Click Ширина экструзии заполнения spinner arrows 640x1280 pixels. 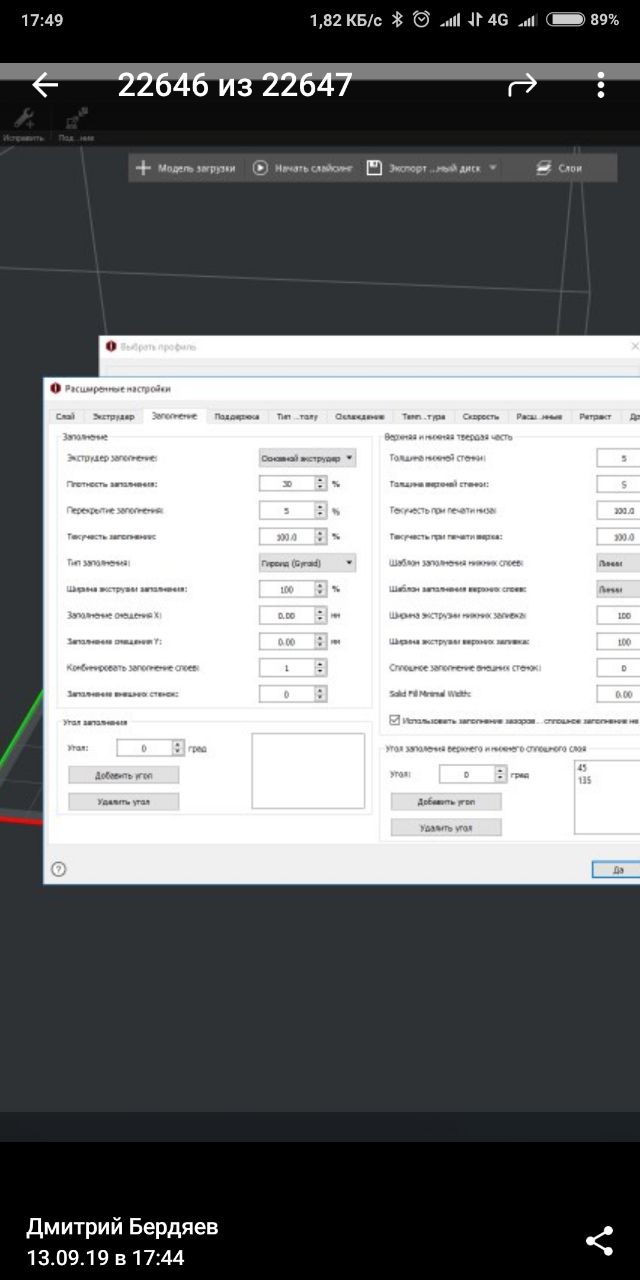click(x=321, y=589)
